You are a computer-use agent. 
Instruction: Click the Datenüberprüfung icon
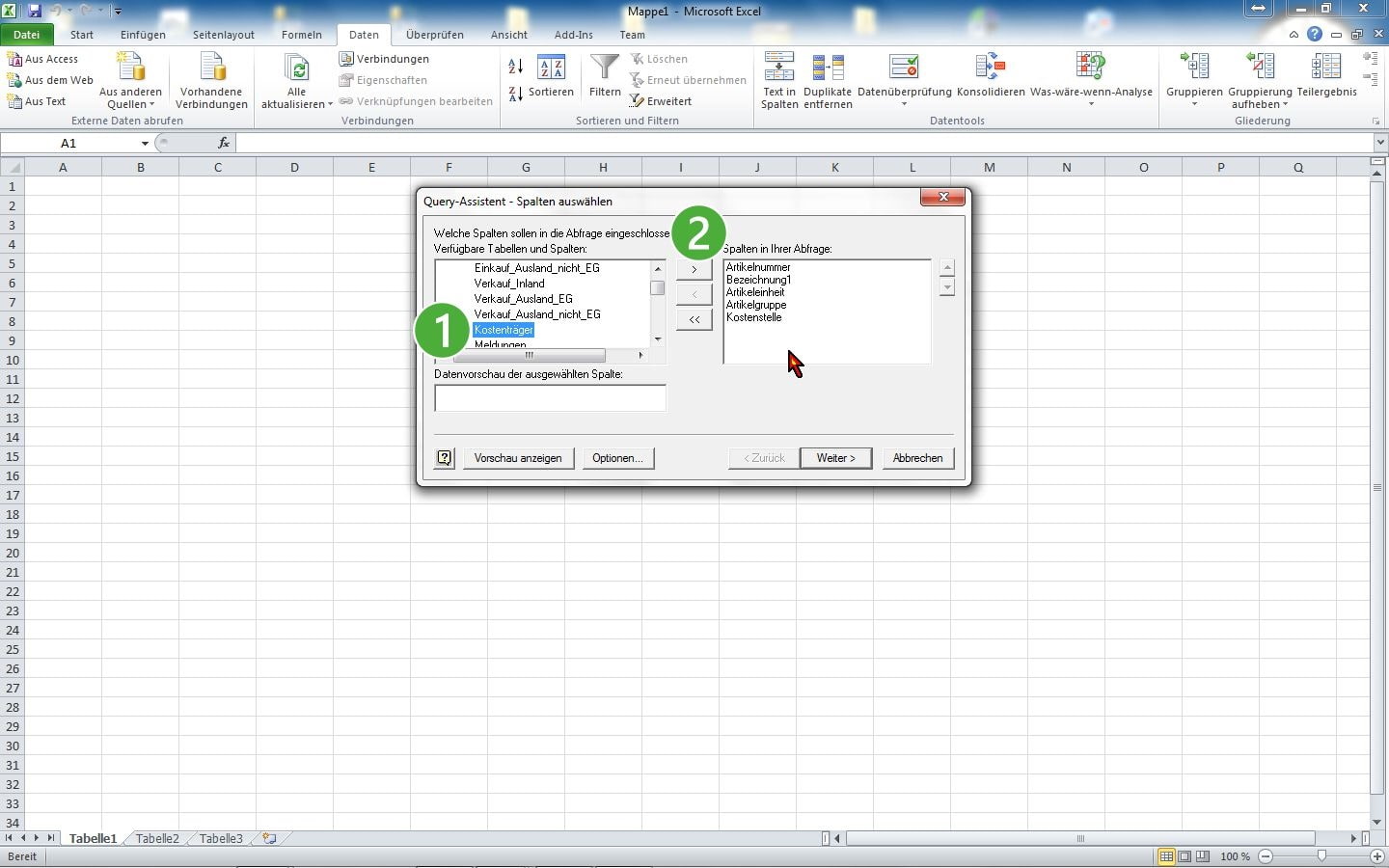904,67
